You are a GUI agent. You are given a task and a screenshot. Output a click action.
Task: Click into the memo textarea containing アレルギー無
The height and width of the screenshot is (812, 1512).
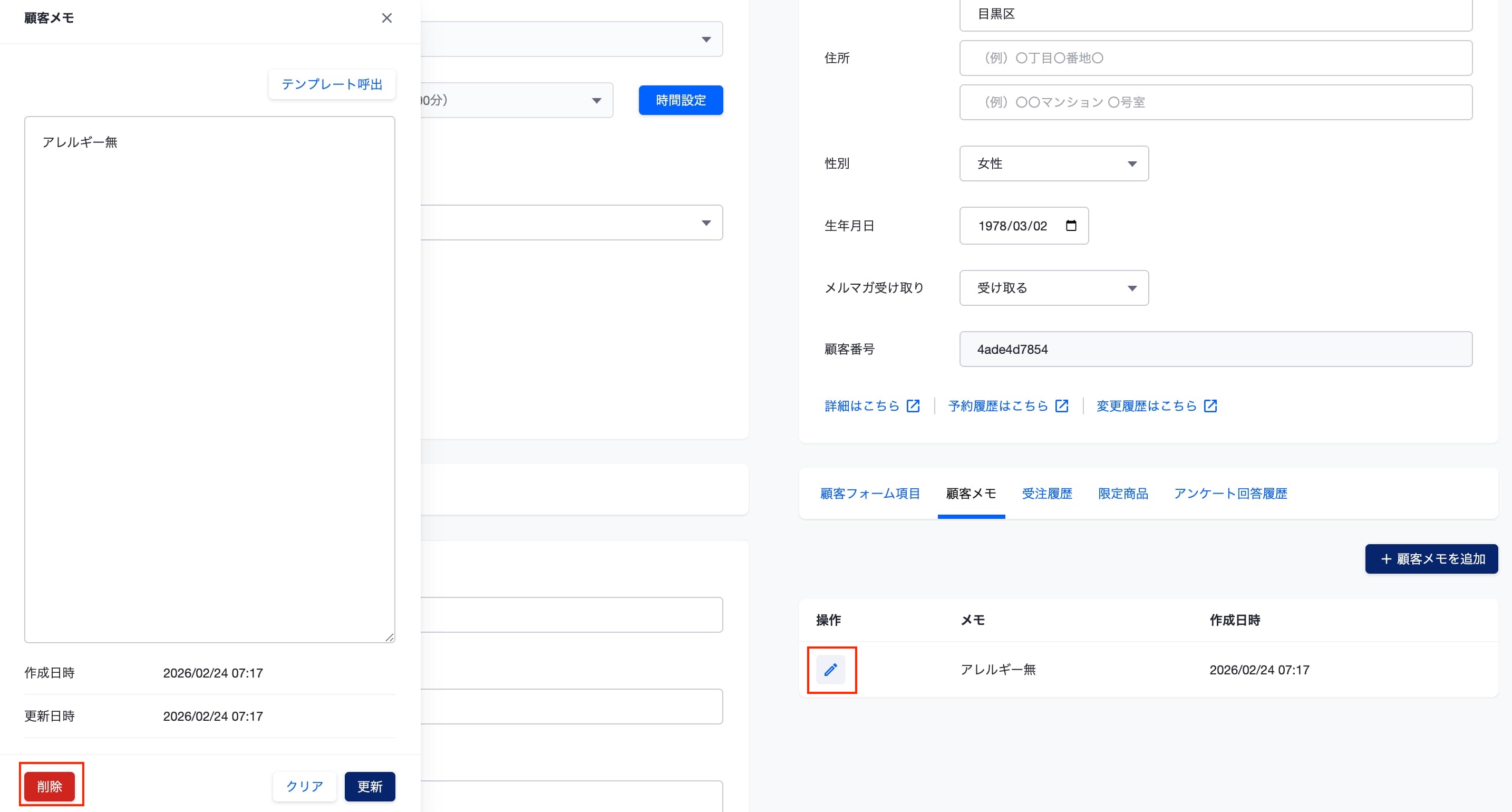click(x=209, y=379)
